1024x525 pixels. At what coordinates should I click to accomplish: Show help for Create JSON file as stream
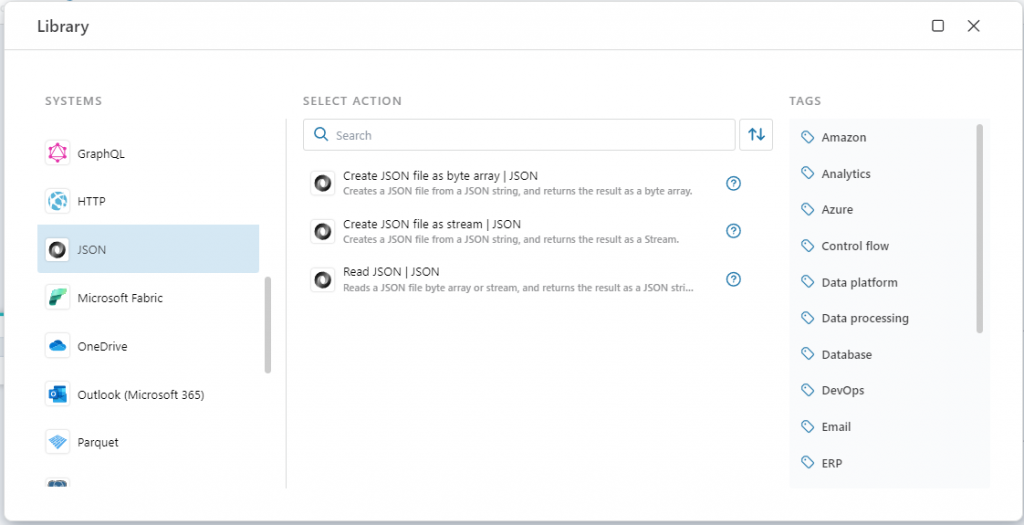click(x=733, y=231)
